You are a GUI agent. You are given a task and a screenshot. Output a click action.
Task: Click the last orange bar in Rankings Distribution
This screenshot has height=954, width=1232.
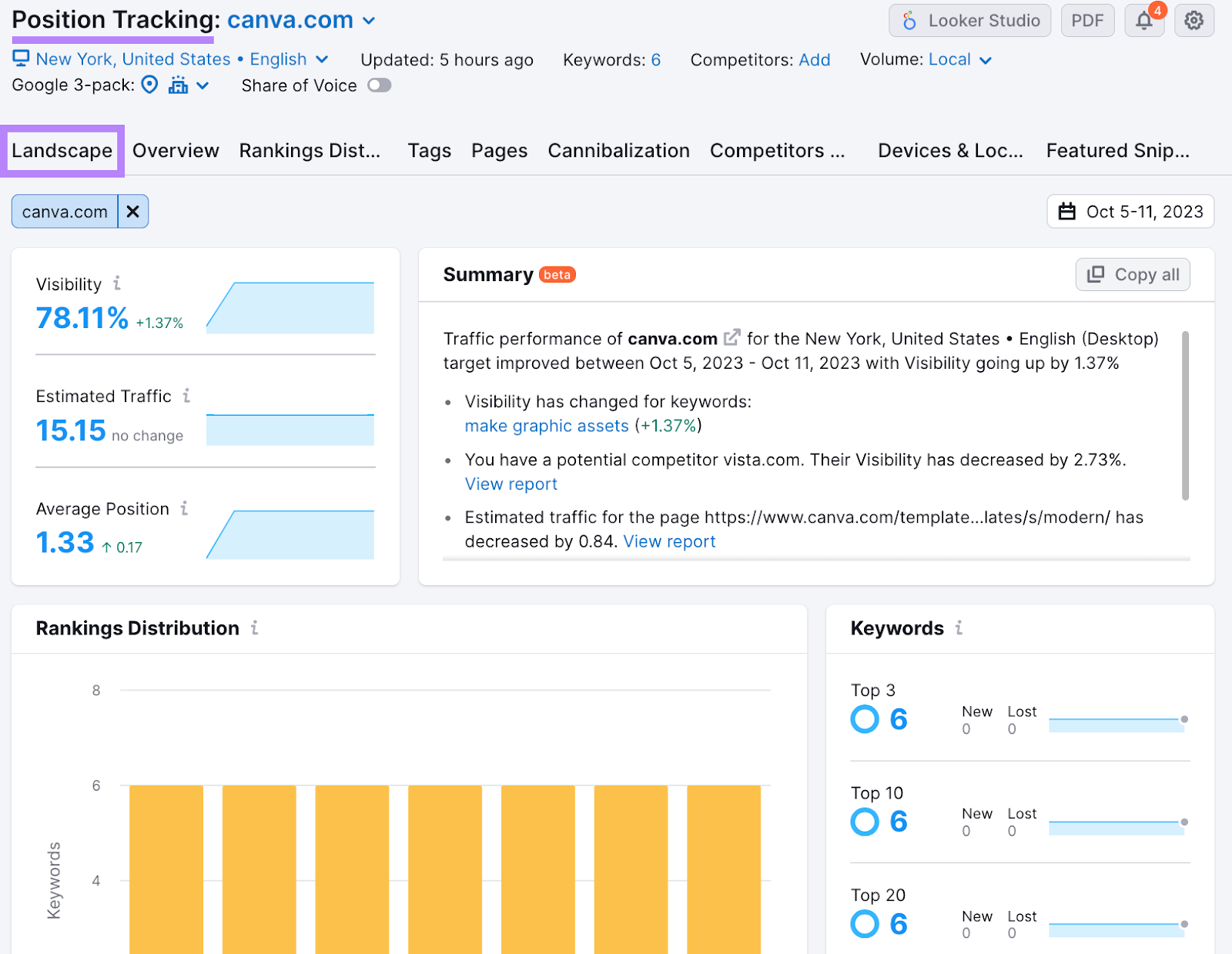(x=724, y=869)
